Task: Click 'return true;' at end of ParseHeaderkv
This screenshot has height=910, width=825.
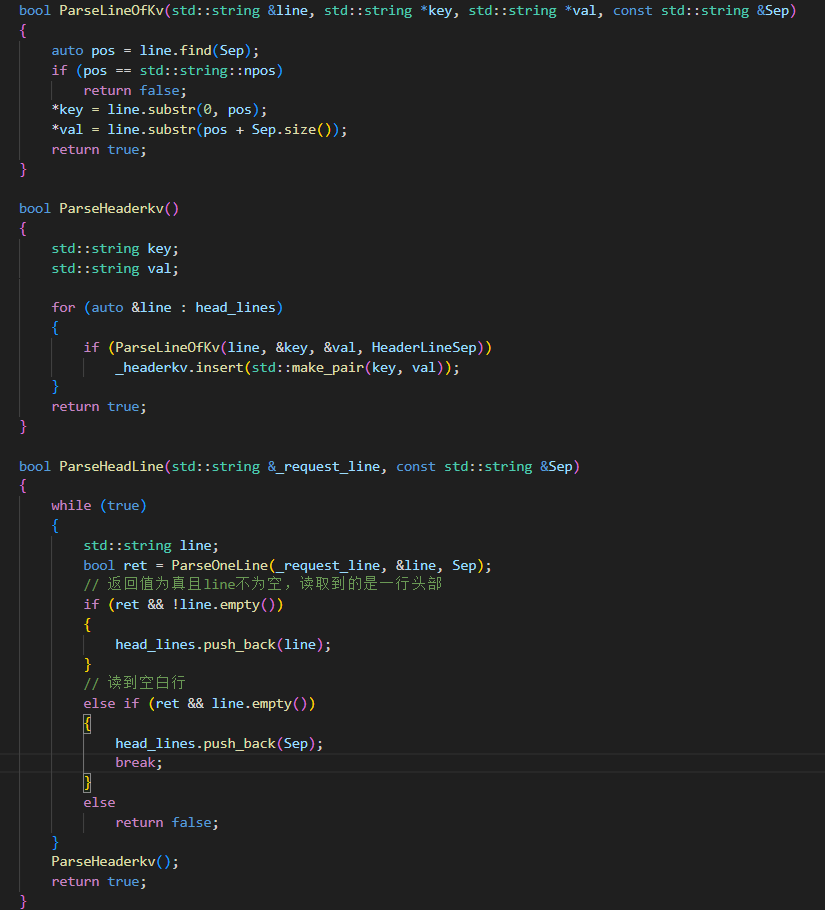Action: [x=99, y=407]
